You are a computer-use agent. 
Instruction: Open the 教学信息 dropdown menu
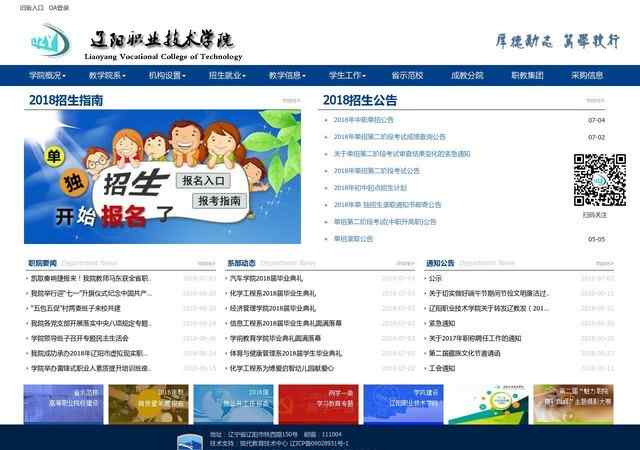(287, 76)
